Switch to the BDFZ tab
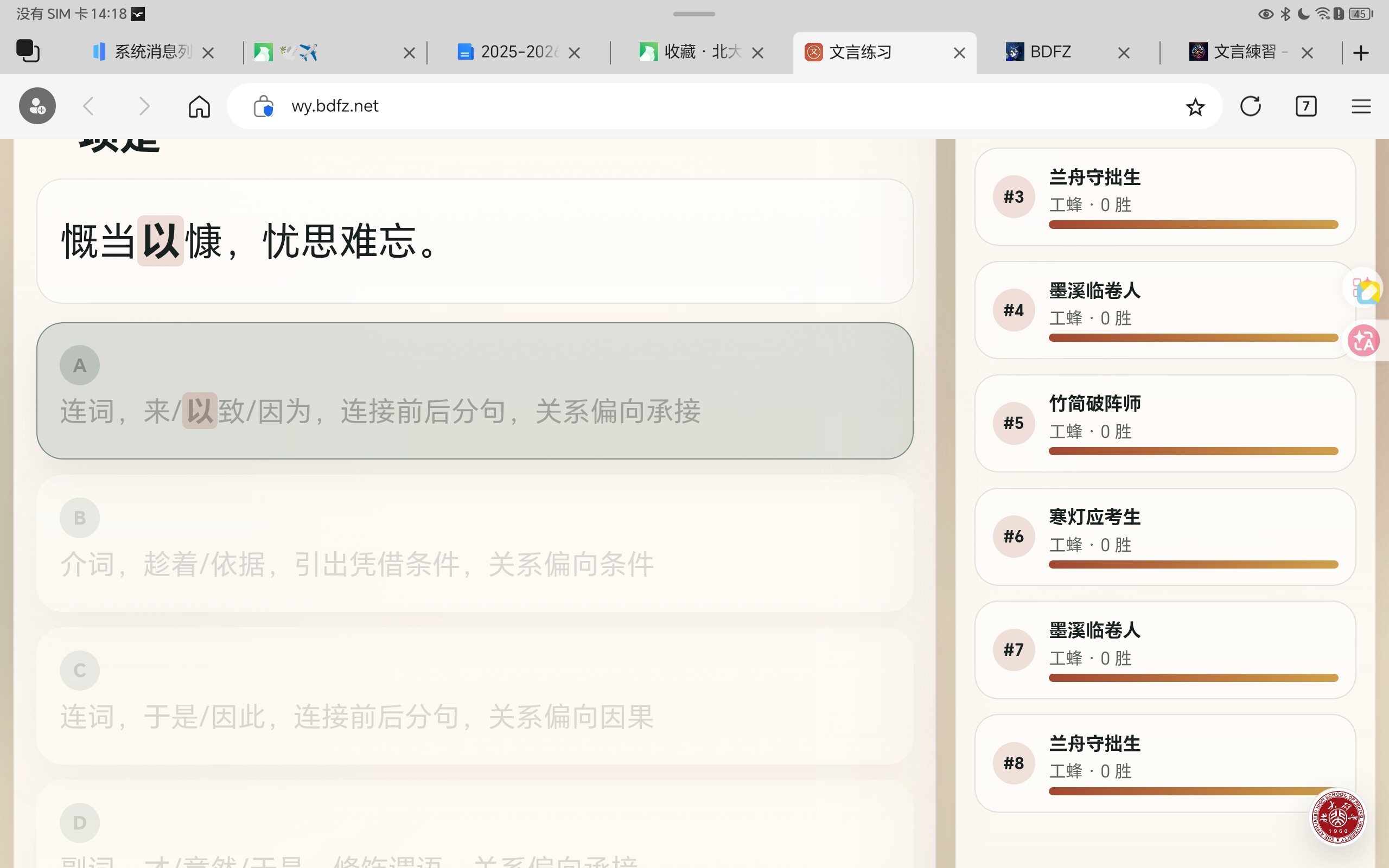The width and height of the screenshot is (1389, 868). (1050, 52)
